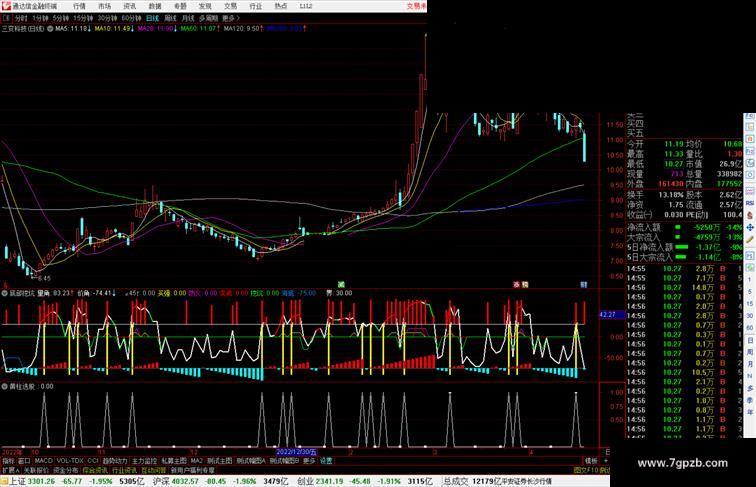Image resolution: width=756 pixels, height=487 pixels.
Task: Collapse the 扩展∧ panel at bottom left
Action: [11, 470]
